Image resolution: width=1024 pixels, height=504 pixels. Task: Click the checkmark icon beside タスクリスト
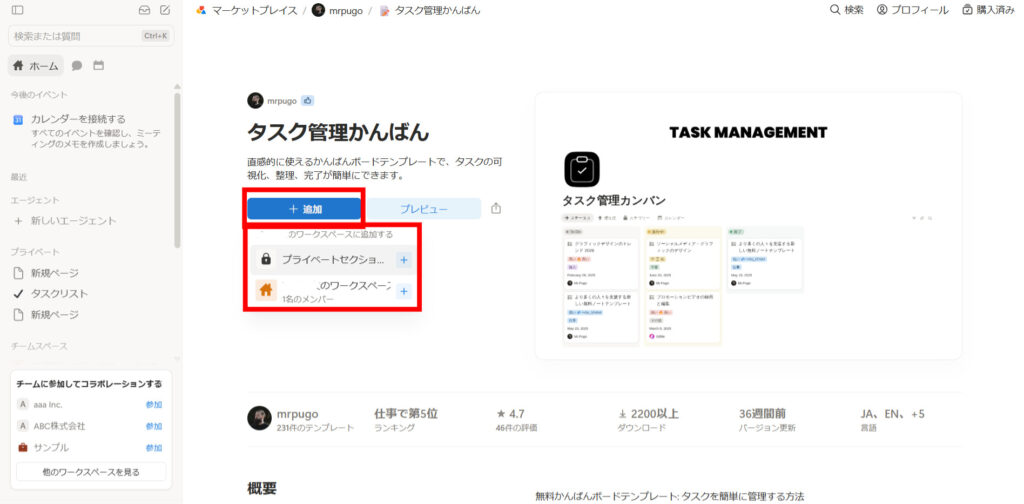click(x=18, y=294)
